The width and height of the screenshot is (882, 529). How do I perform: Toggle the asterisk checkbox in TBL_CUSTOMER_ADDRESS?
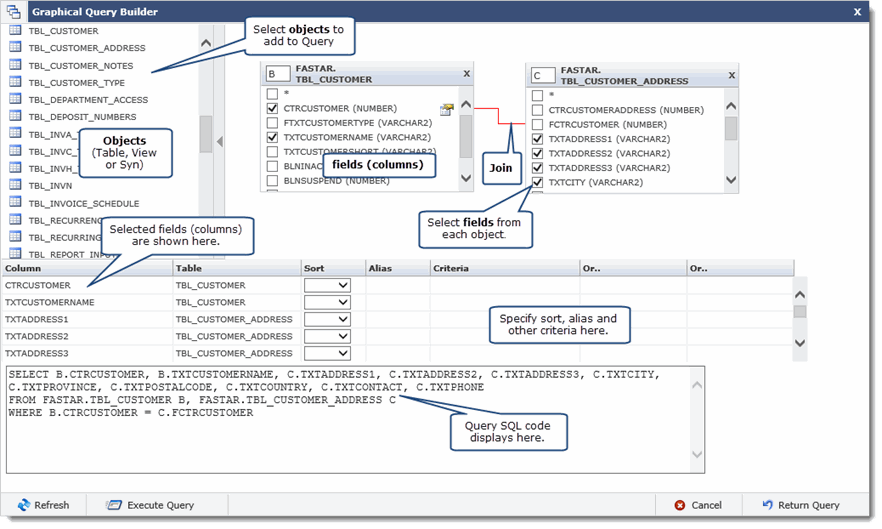537,95
